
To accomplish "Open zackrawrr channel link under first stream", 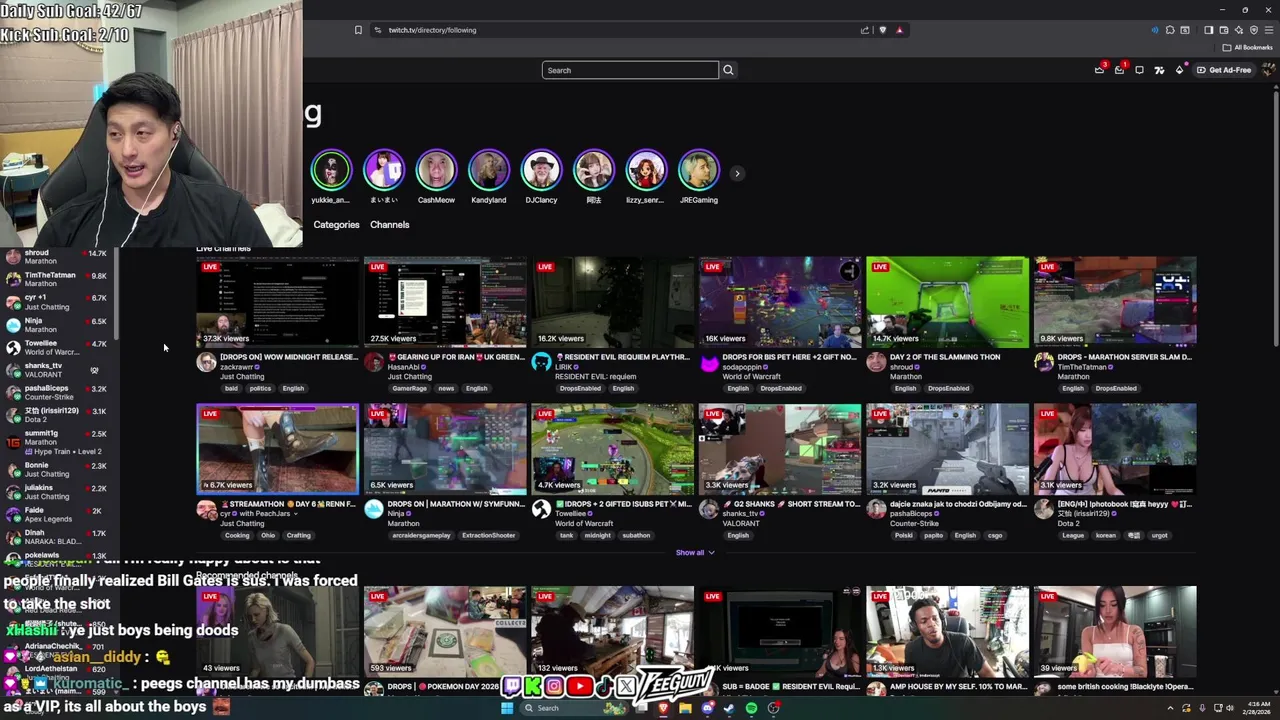I will 236,367.
